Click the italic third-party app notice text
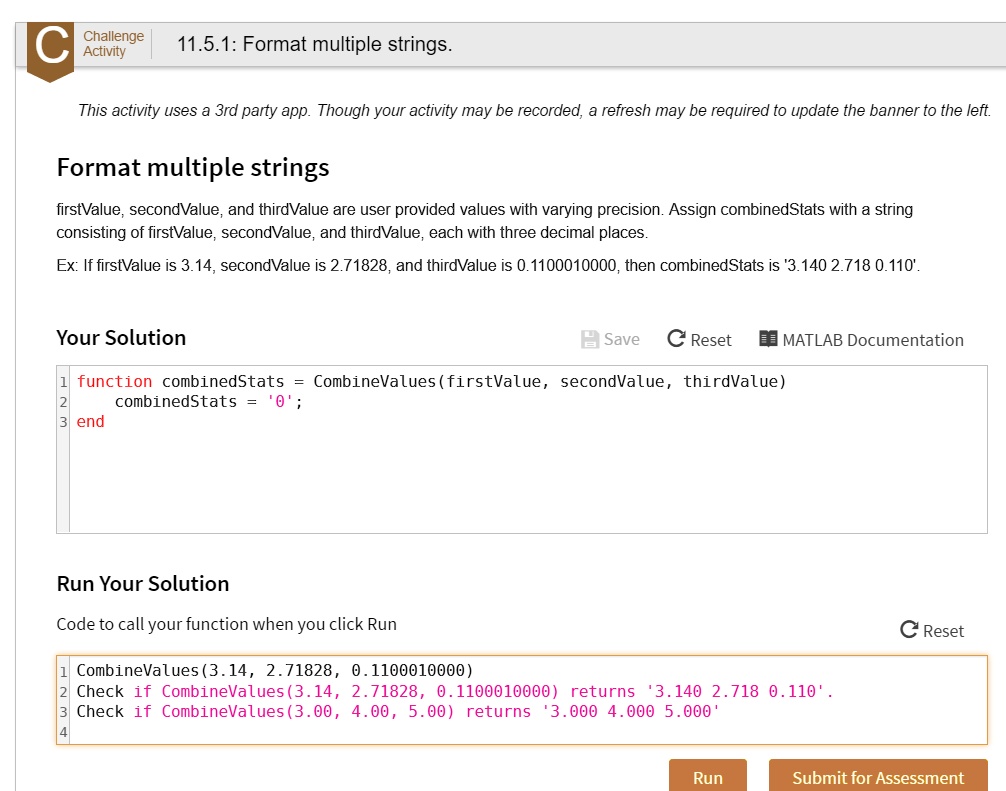 tap(534, 111)
